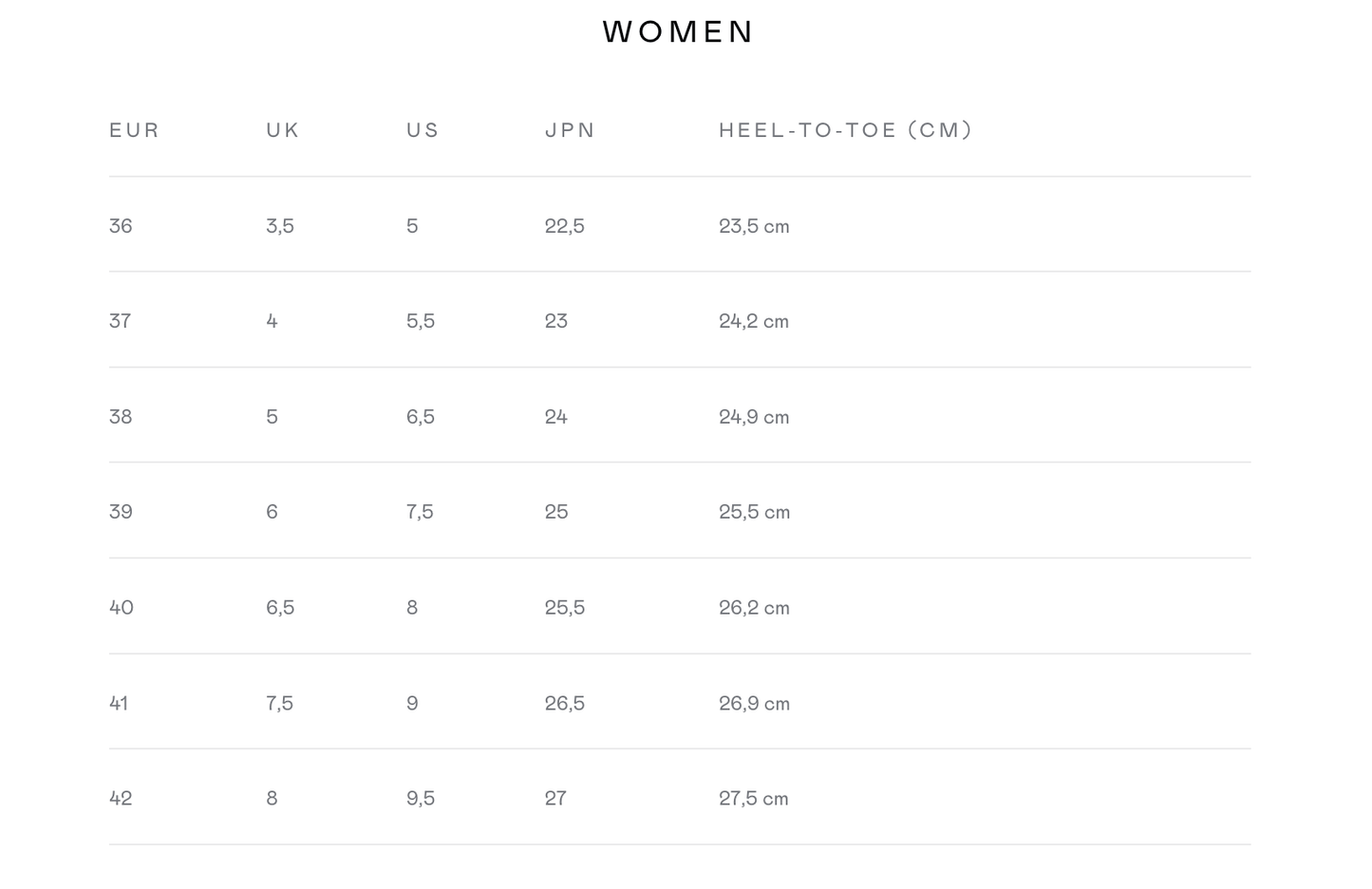
Task: Click the JPN column header
Action: pyautogui.click(x=570, y=130)
